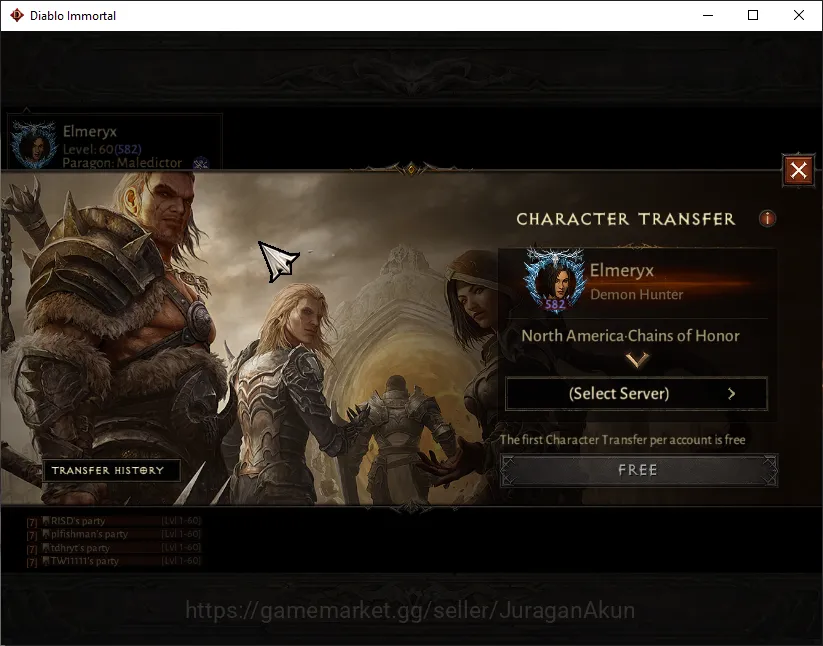
Task: Select the text North America·Chains of Honor
Action: [x=630, y=336]
